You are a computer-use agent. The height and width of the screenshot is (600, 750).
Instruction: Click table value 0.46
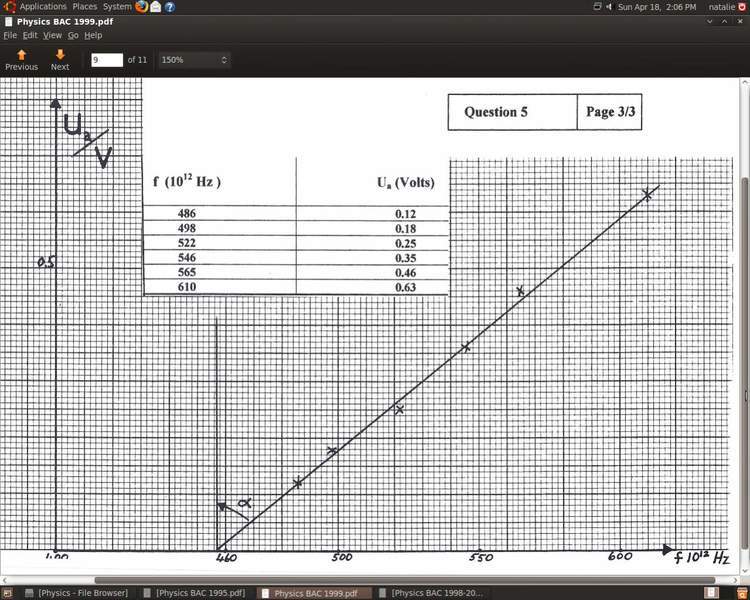[406, 273]
